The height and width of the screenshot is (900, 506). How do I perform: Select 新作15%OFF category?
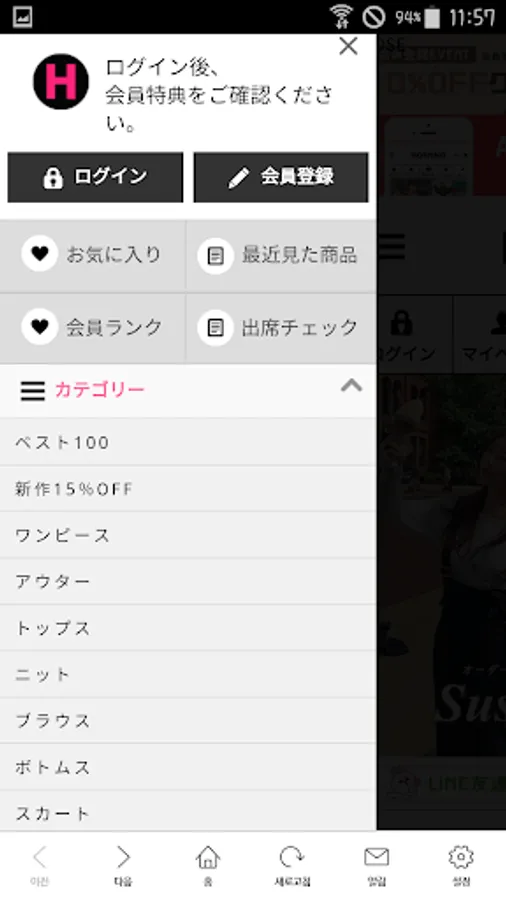pos(188,489)
